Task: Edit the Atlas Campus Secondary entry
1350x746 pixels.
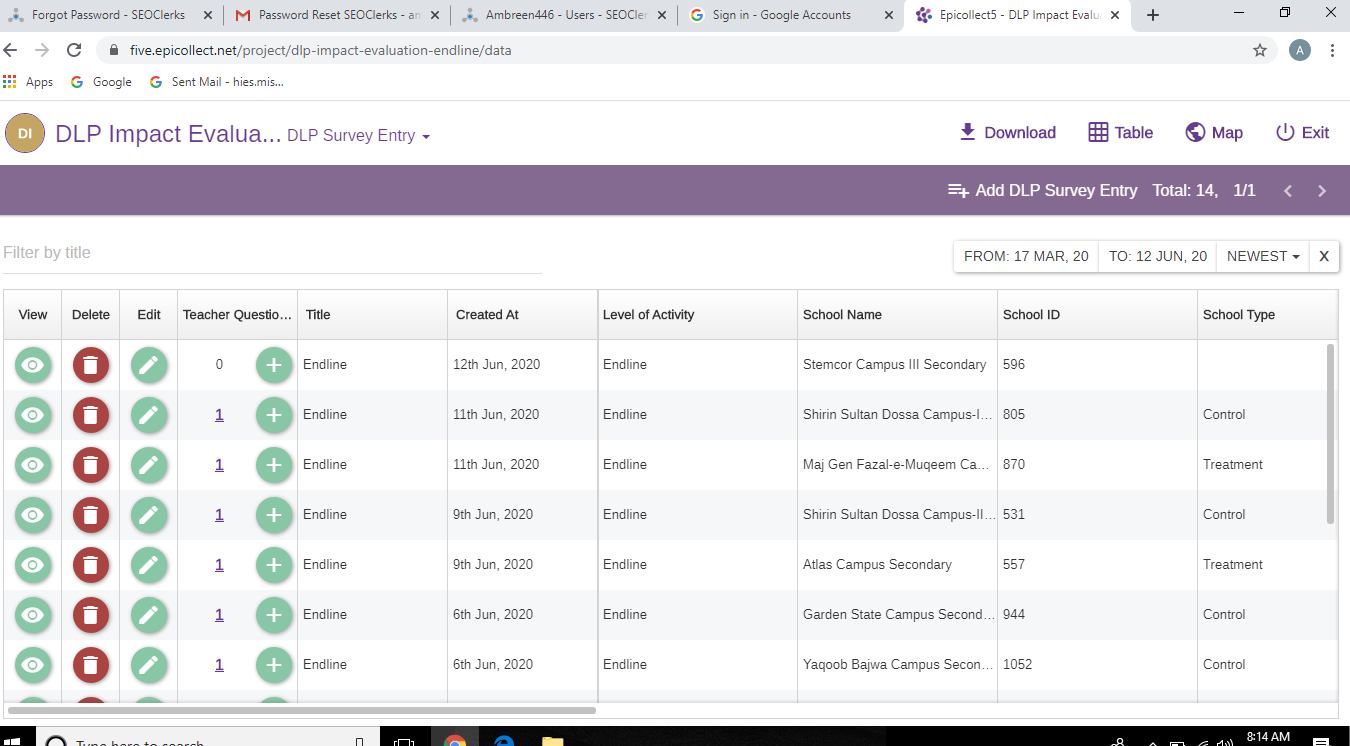Action: pyautogui.click(x=149, y=565)
